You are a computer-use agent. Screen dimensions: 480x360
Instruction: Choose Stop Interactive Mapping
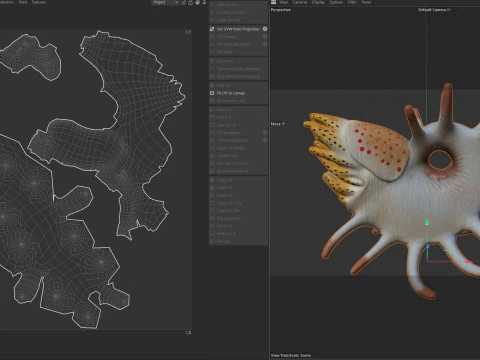point(238,76)
